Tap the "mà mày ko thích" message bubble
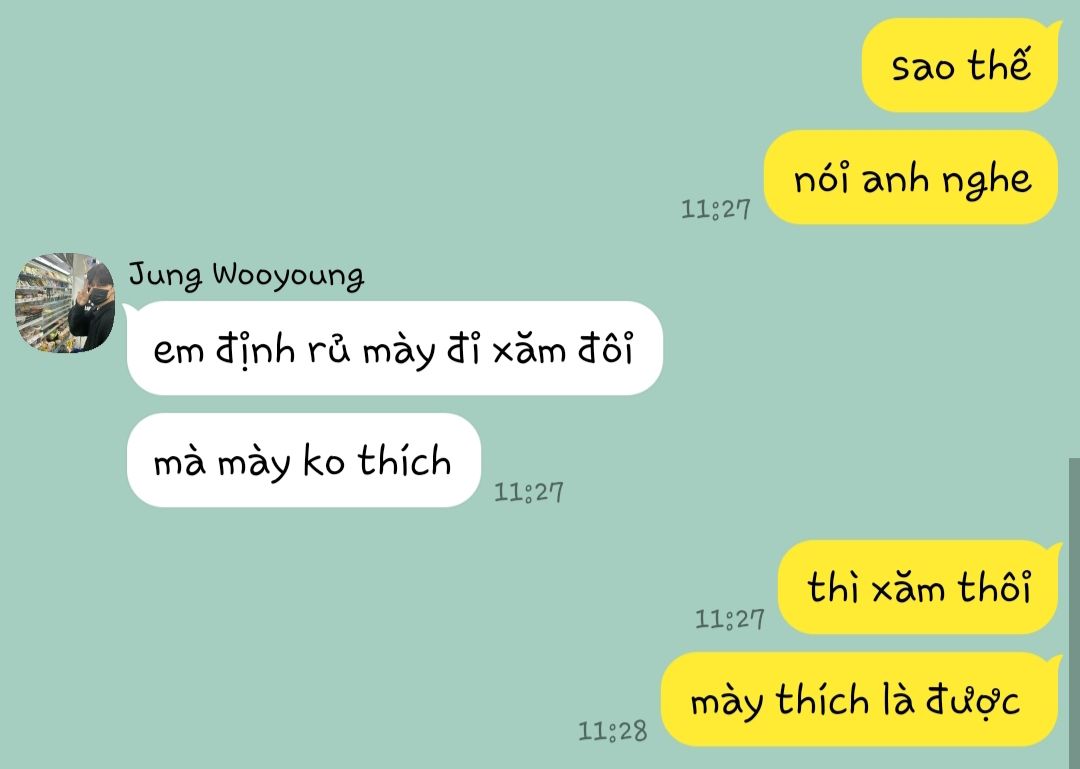Image resolution: width=1080 pixels, height=769 pixels. [x=304, y=460]
